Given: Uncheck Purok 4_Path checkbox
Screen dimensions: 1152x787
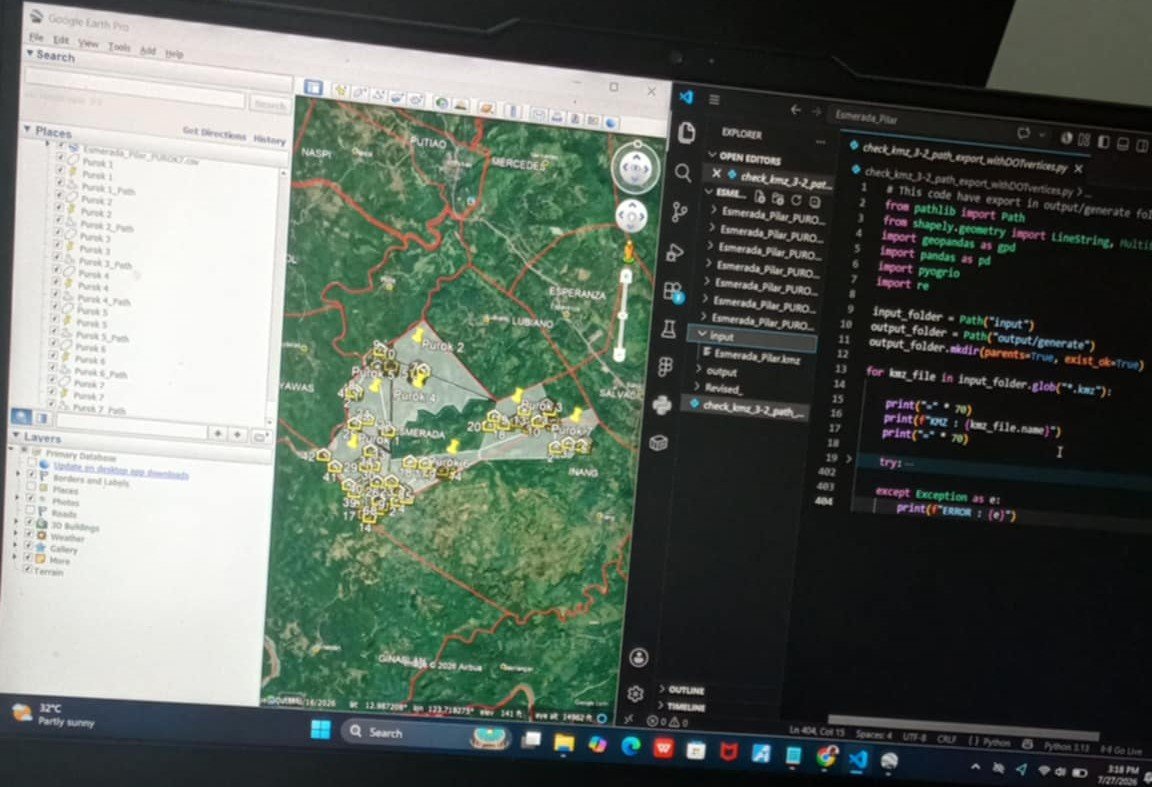Looking at the screenshot, I should pyautogui.click(x=55, y=294).
